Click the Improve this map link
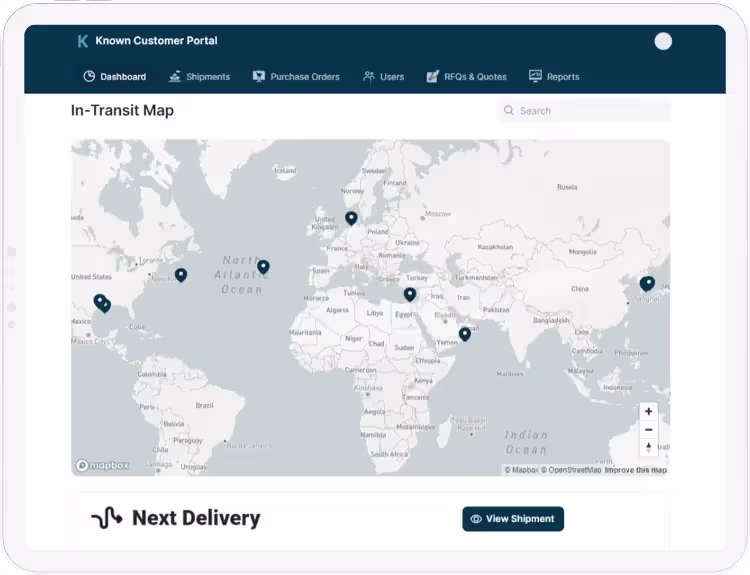The image size is (750, 575). coord(636,470)
